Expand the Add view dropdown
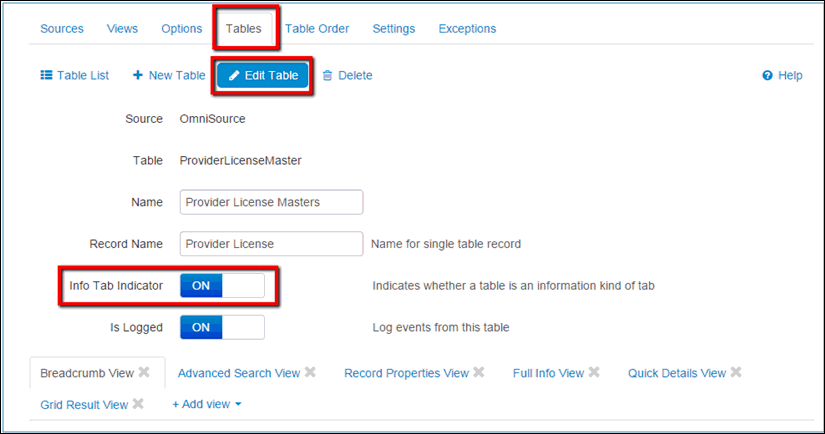 [x=207, y=404]
